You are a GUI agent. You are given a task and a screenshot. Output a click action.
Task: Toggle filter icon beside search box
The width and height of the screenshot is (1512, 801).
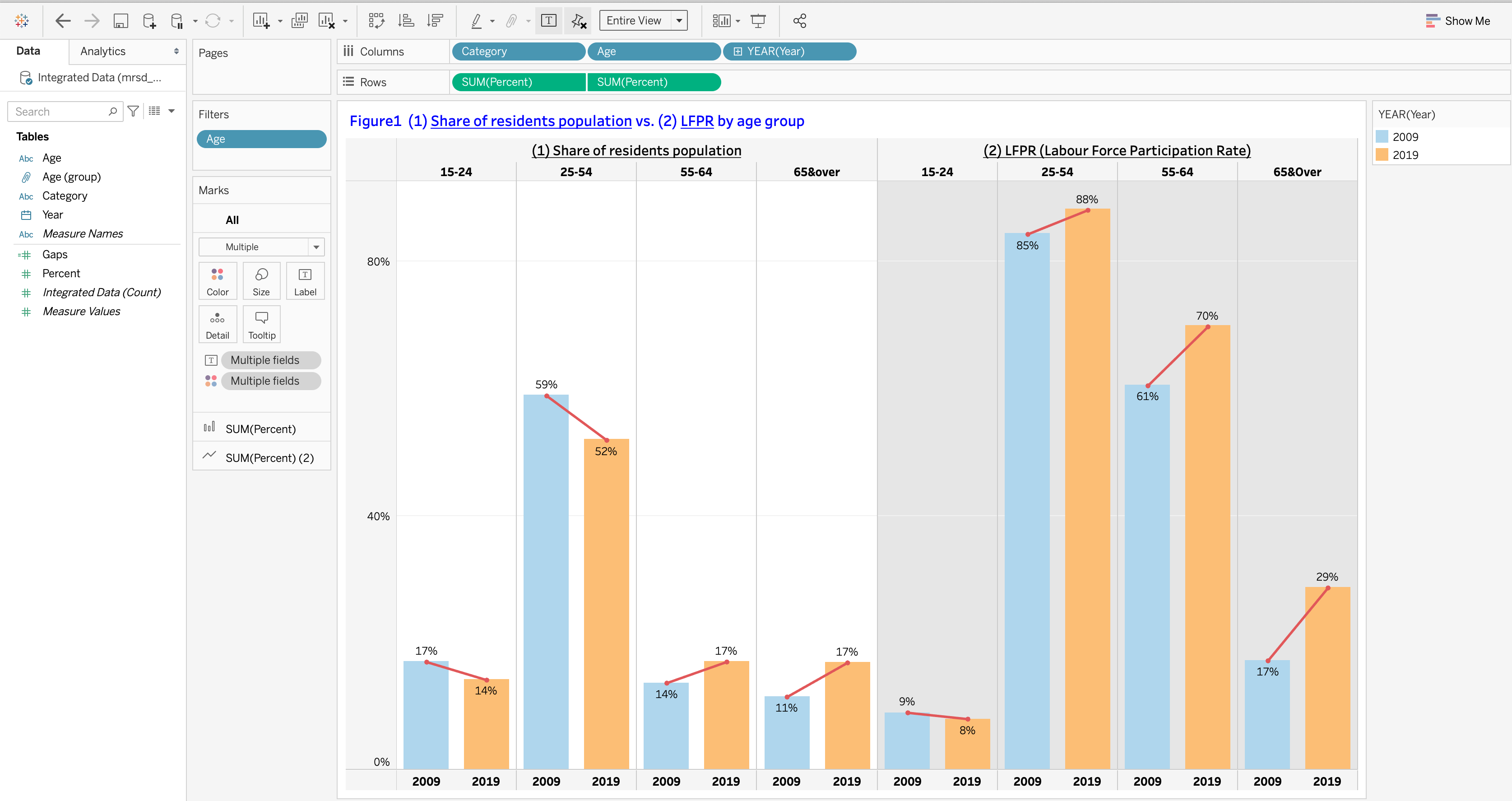pyautogui.click(x=133, y=111)
